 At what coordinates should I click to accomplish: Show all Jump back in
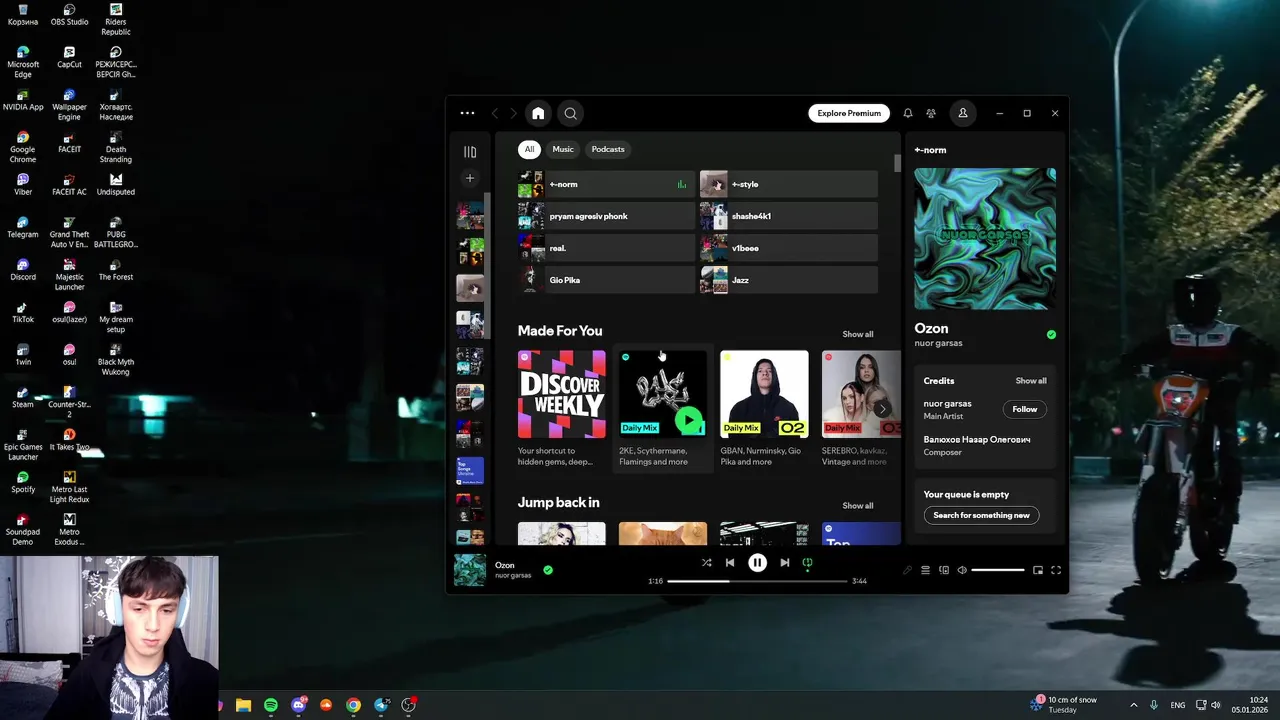point(857,506)
